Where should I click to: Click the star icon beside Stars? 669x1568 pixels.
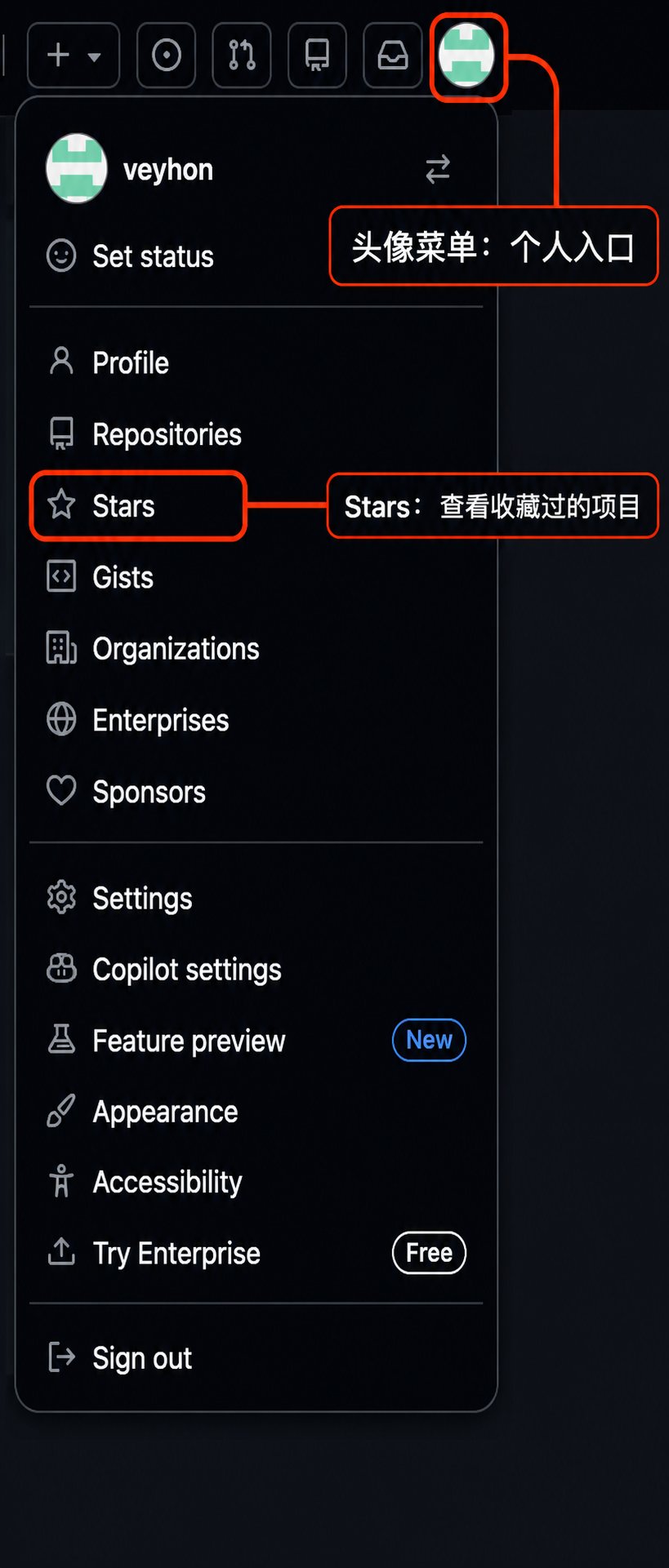coord(61,505)
